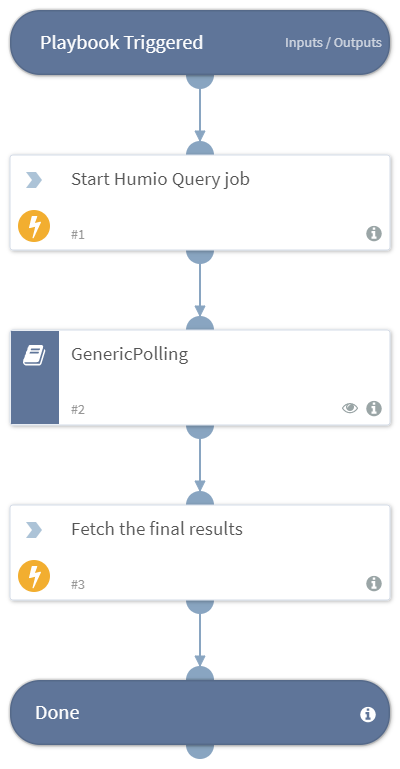Click connector dot below the Done node

coord(200,751)
